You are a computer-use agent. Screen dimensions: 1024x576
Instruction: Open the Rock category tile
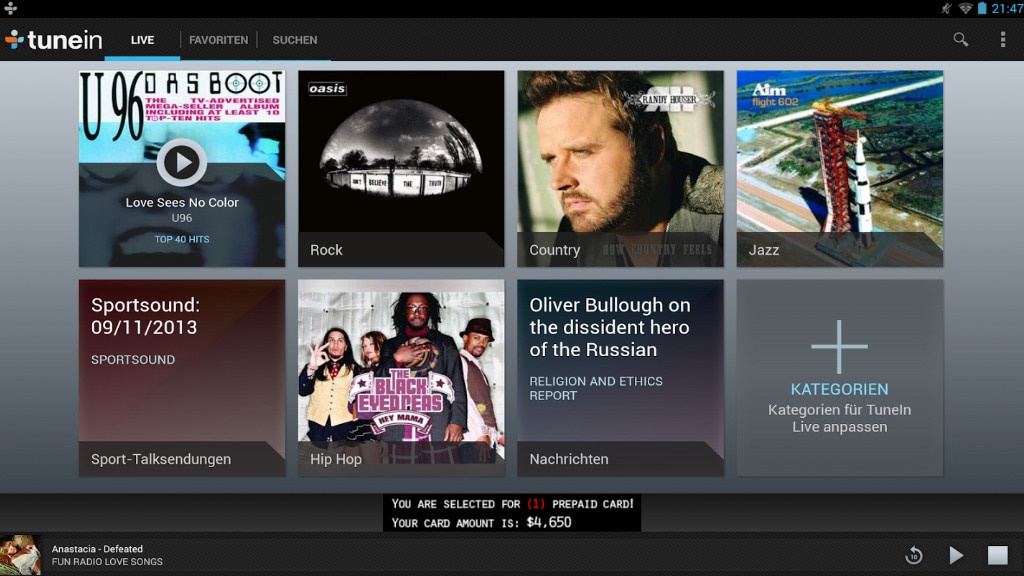pyautogui.click(x=401, y=168)
